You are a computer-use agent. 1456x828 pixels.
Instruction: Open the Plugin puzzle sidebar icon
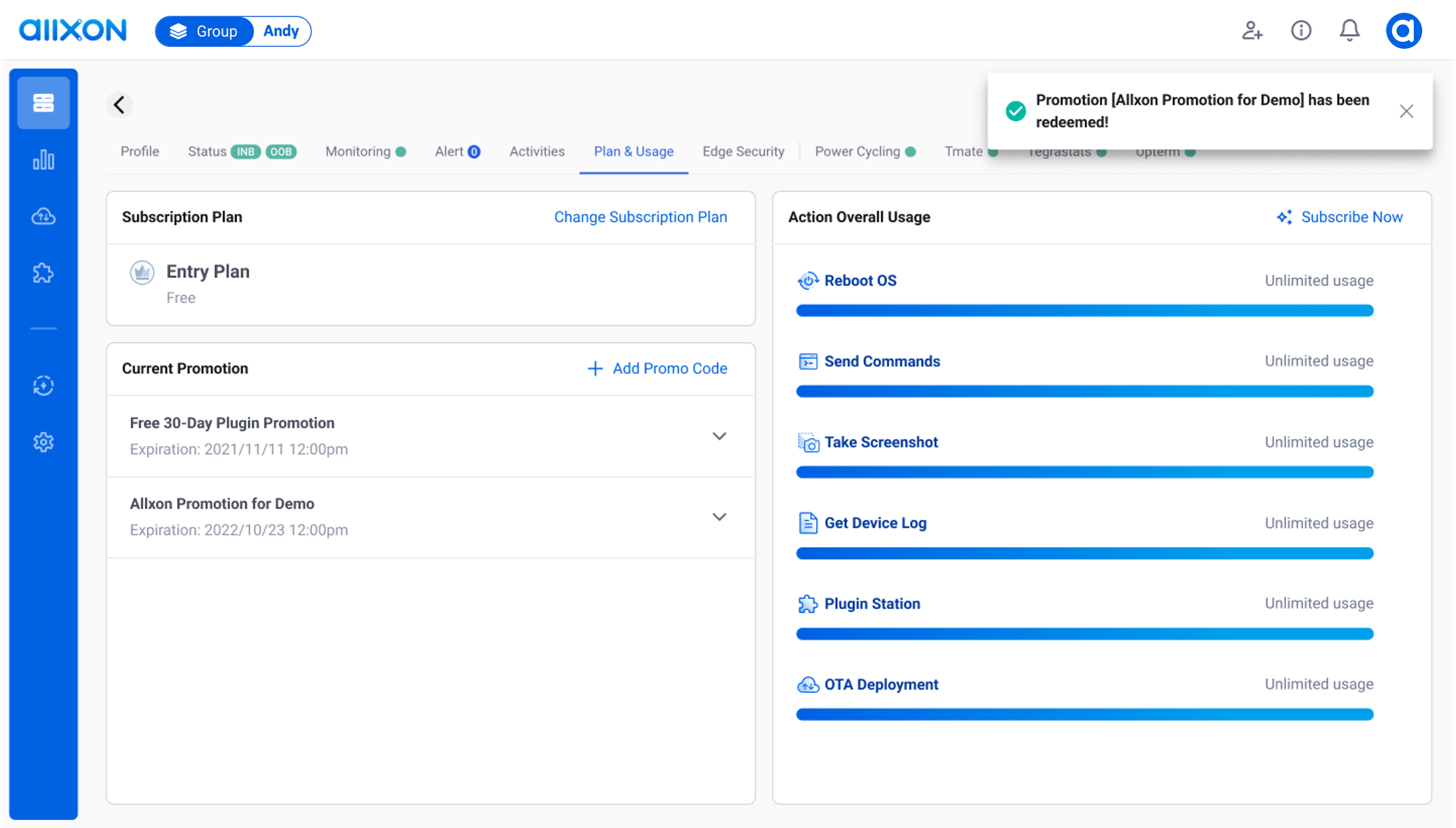coord(43,273)
